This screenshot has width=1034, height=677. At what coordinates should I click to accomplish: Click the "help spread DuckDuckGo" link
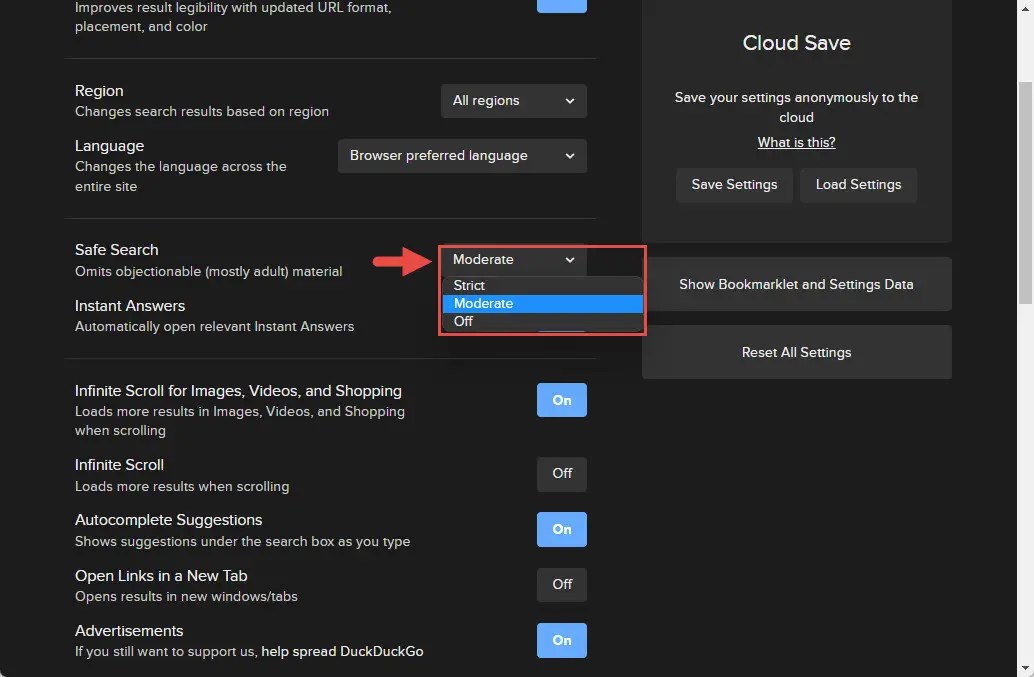click(341, 650)
